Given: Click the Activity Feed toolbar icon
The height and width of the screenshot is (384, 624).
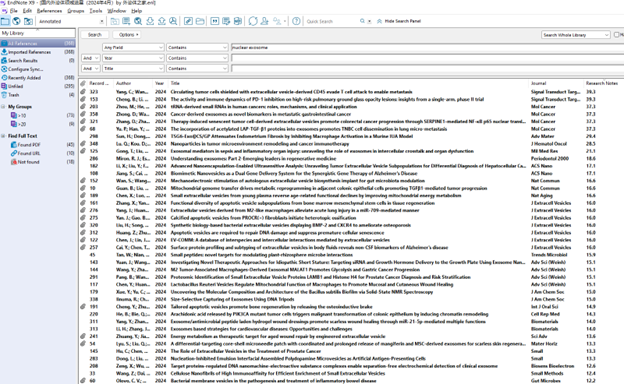Looking at the screenshot, I should pyautogui.click(x=277, y=21).
